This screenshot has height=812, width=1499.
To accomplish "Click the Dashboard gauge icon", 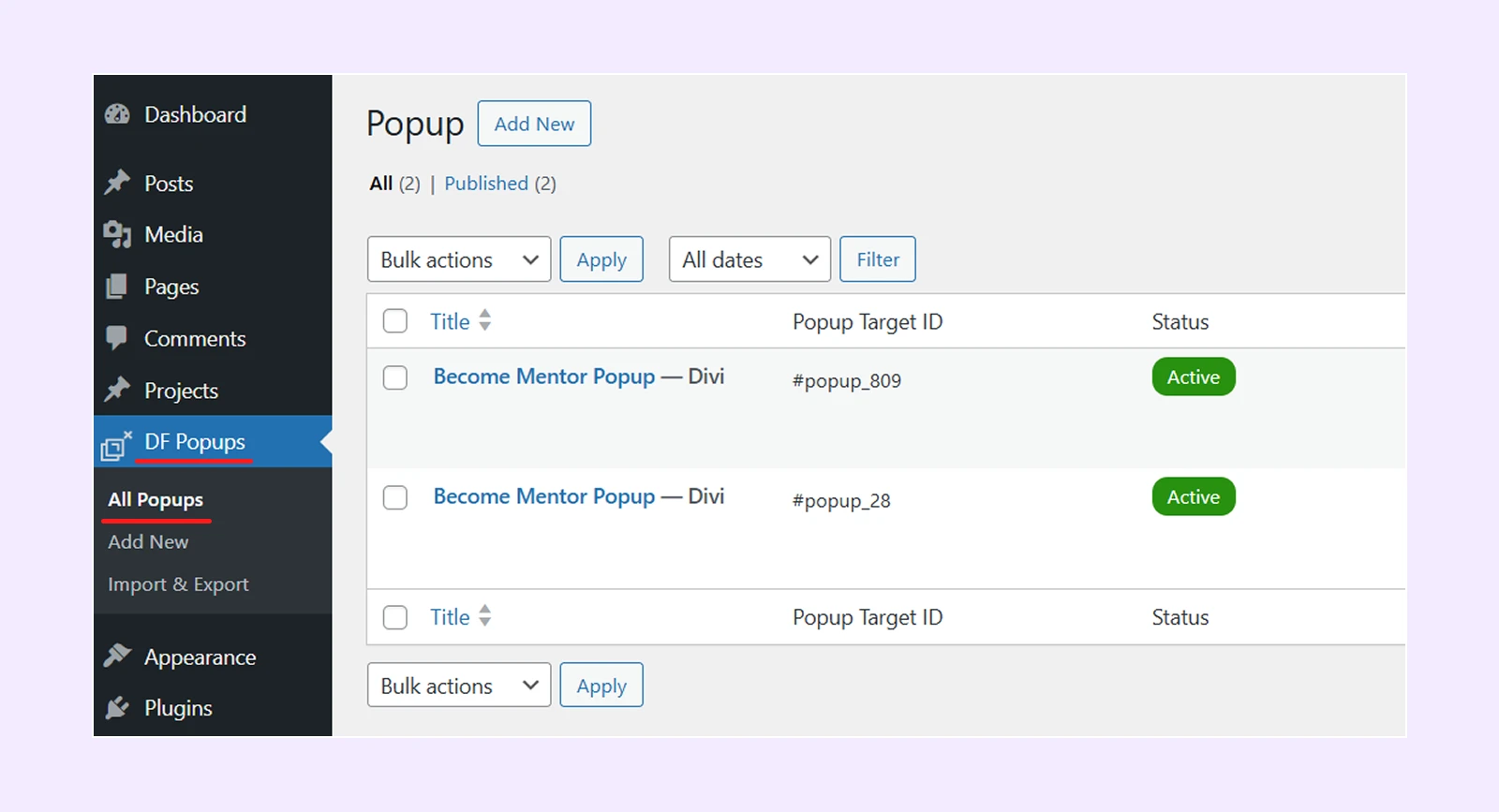I will coord(117,114).
